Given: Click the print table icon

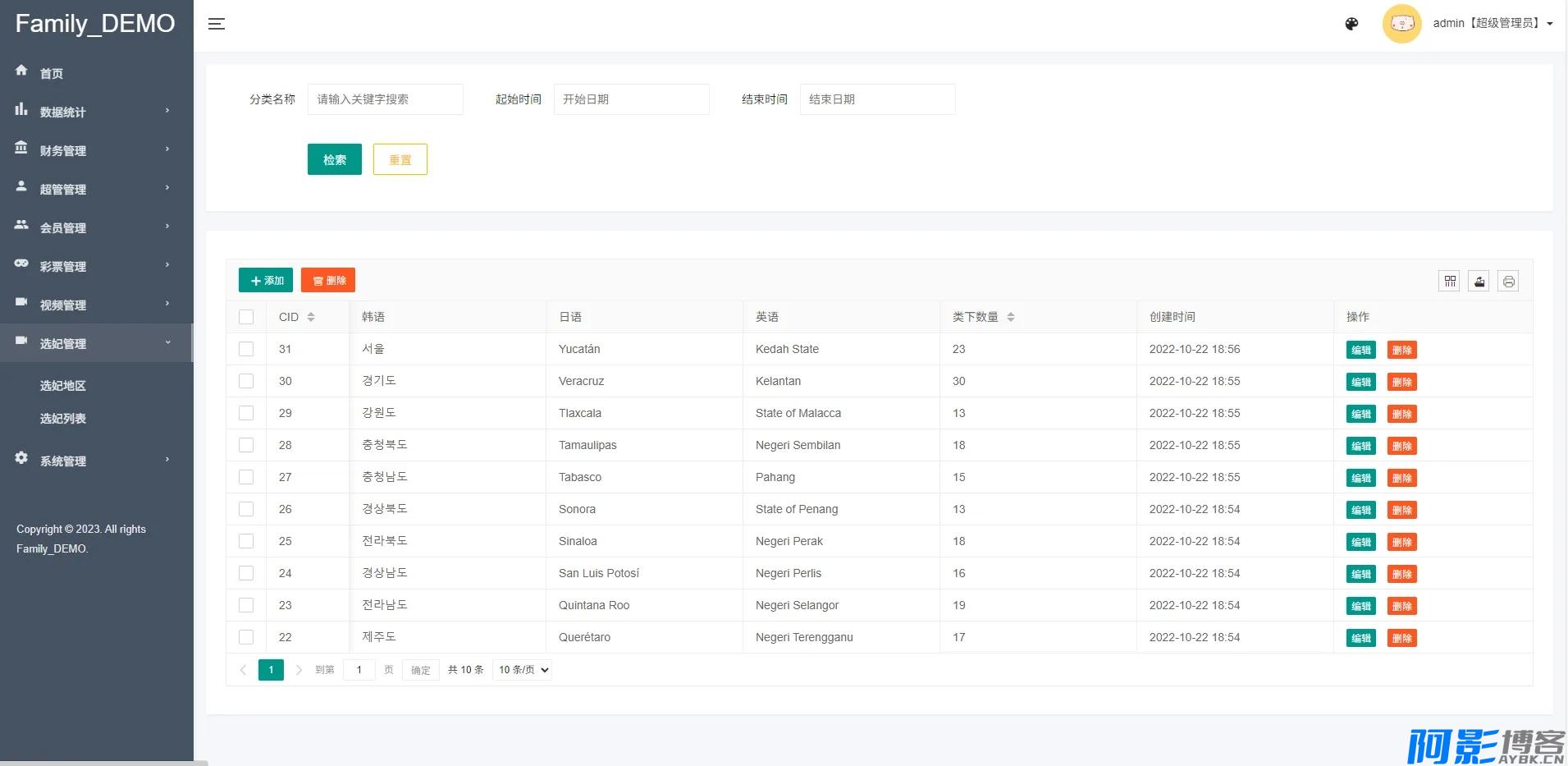Looking at the screenshot, I should point(1508,282).
